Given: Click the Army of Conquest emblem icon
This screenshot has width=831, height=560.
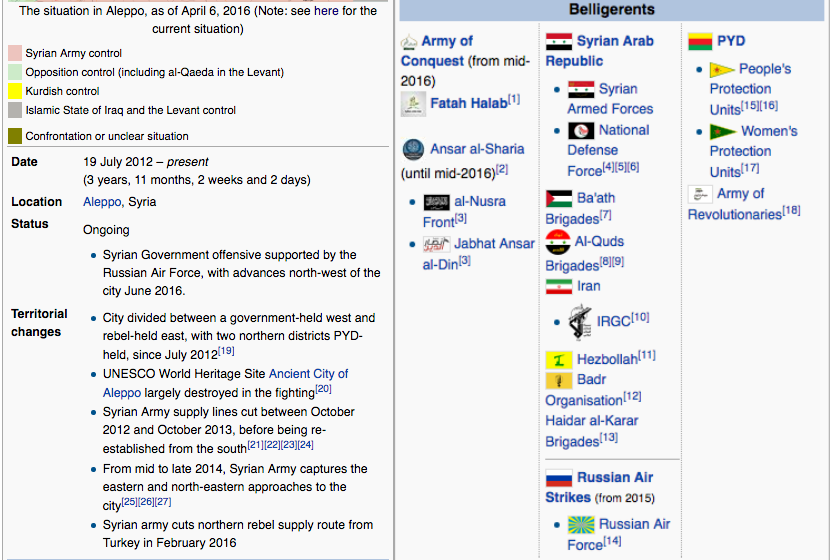Looking at the screenshot, I should pyautogui.click(x=409, y=41).
